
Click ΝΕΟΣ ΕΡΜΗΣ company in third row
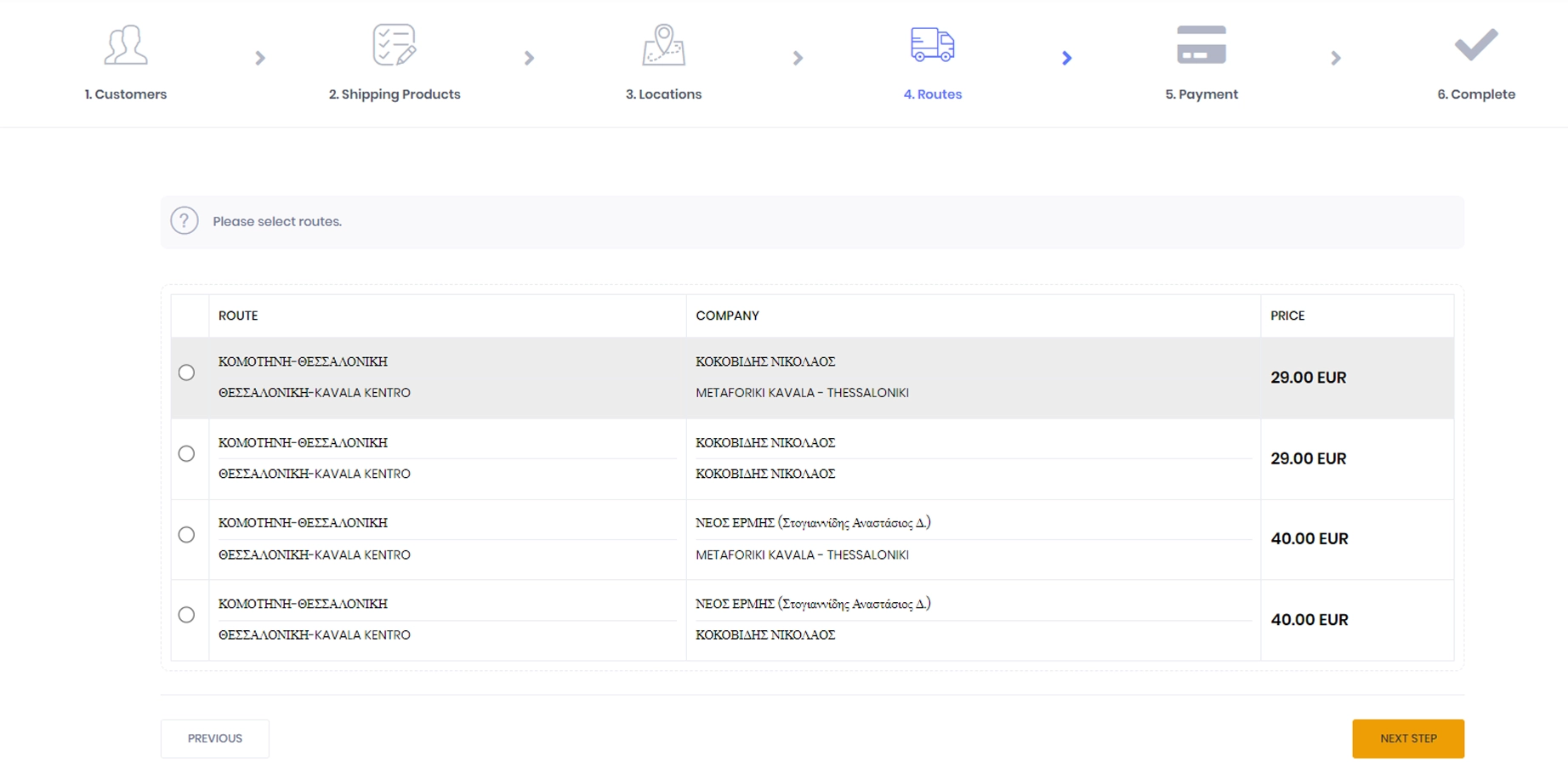pyautogui.click(x=813, y=523)
